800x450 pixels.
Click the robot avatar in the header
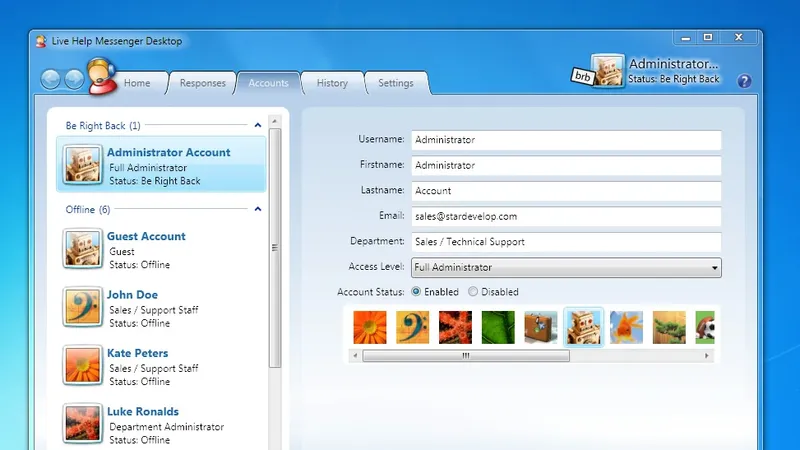608,70
